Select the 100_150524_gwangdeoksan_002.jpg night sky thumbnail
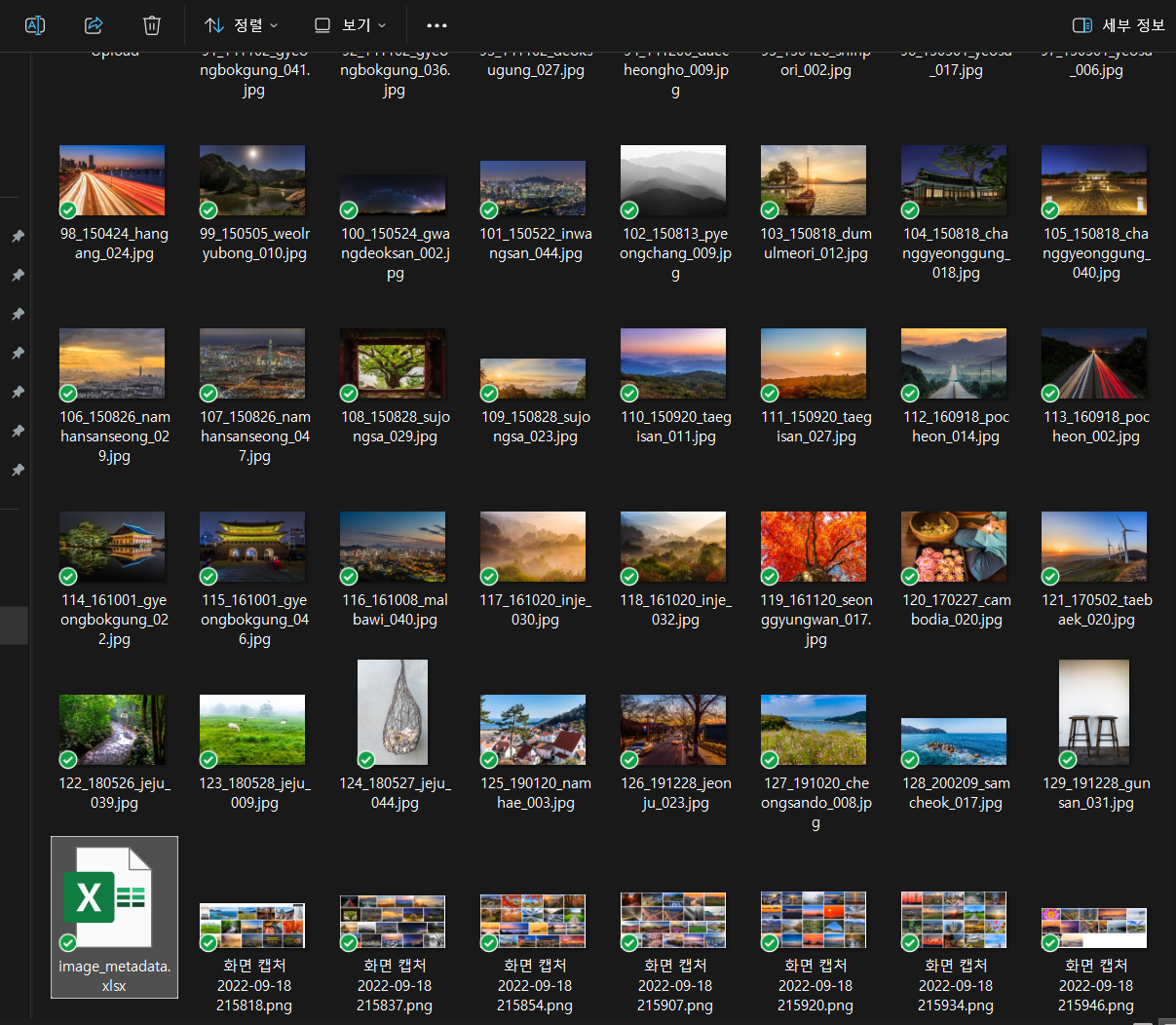Viewport: 1176px width, 1025px height. point(393,195)
